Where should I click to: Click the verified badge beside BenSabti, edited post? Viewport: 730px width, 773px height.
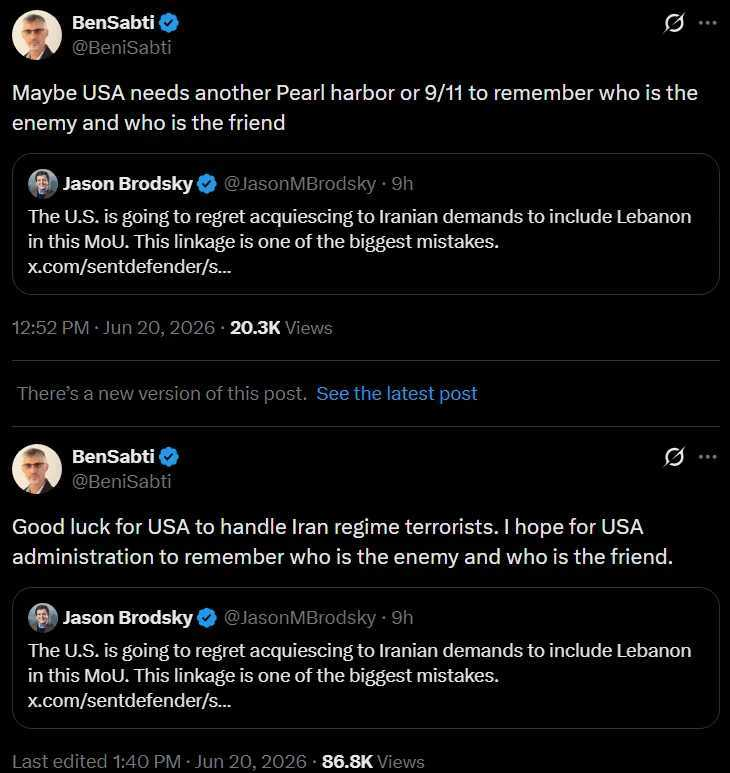(169, 457)
